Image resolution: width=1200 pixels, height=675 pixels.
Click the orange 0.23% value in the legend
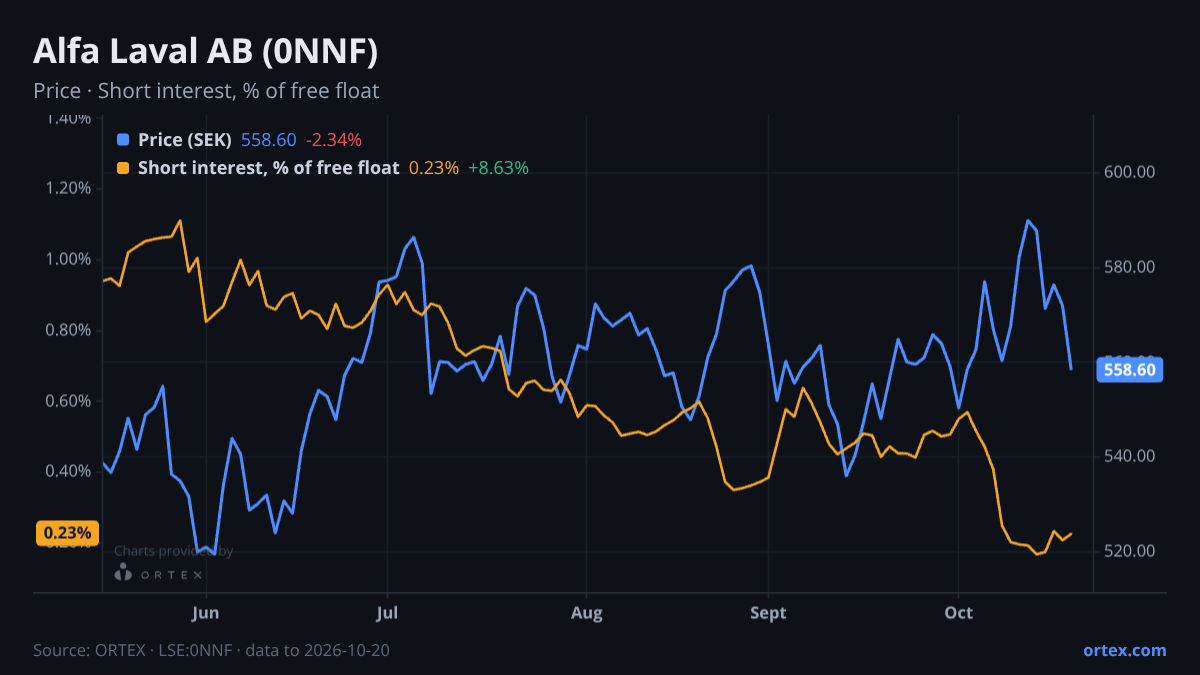click(434, 168)
